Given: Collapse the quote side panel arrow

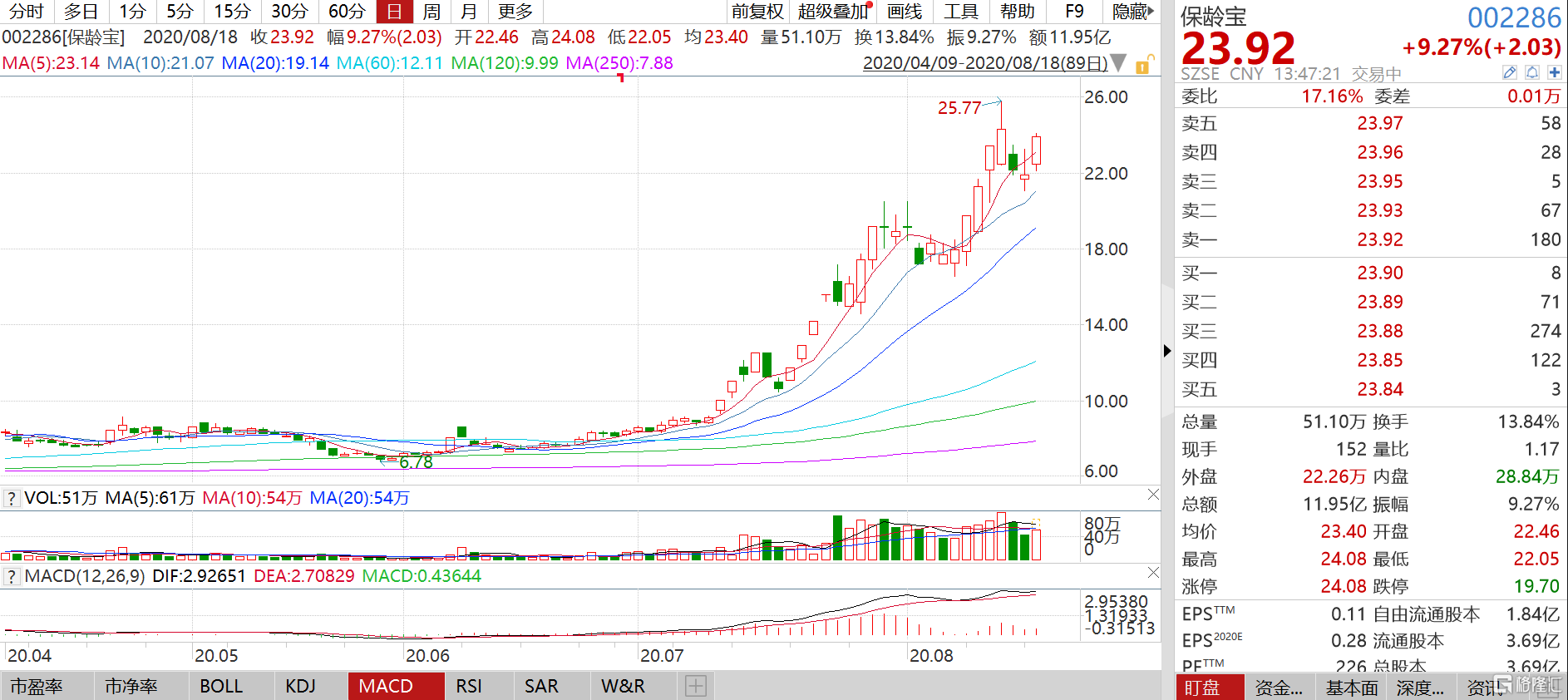Looking at the screenshot, I should [1167, 351].
